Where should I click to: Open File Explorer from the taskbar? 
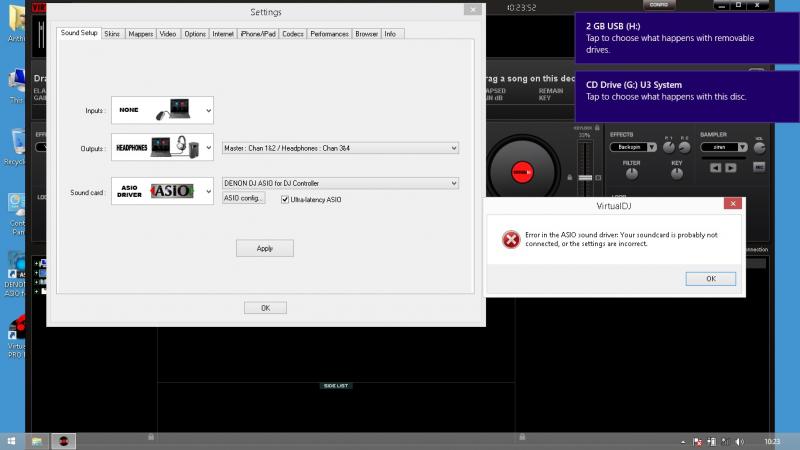point(37,441)
